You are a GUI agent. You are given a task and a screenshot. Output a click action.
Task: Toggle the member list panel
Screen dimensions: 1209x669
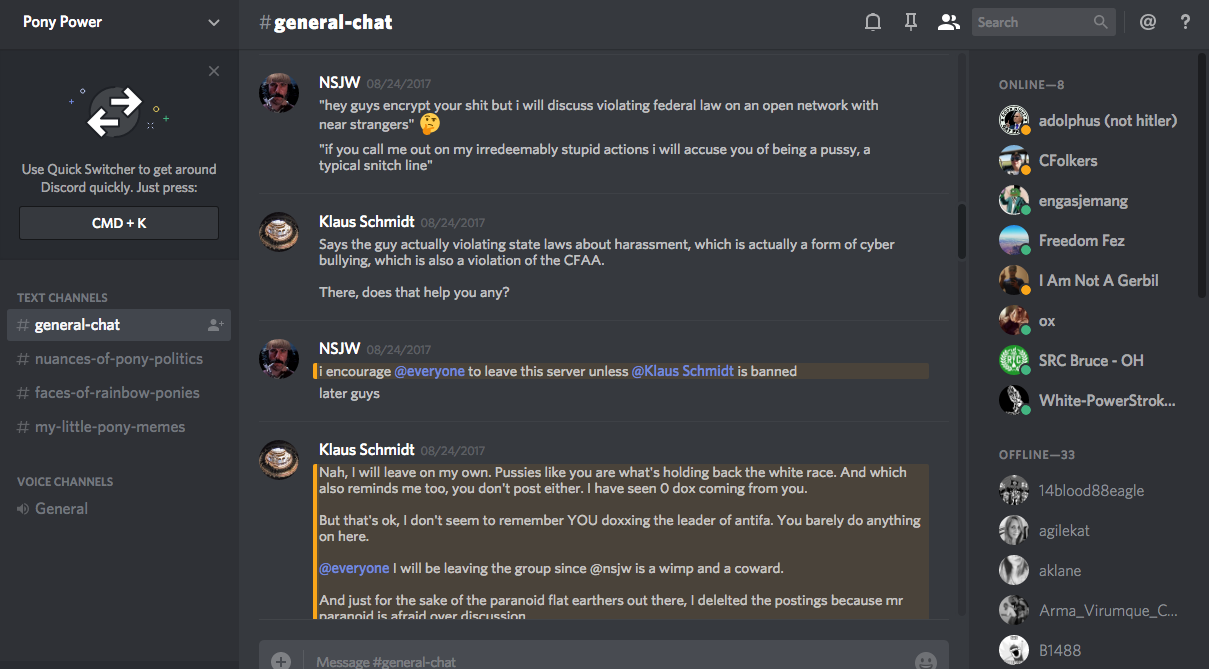click(x=948, y=22)
